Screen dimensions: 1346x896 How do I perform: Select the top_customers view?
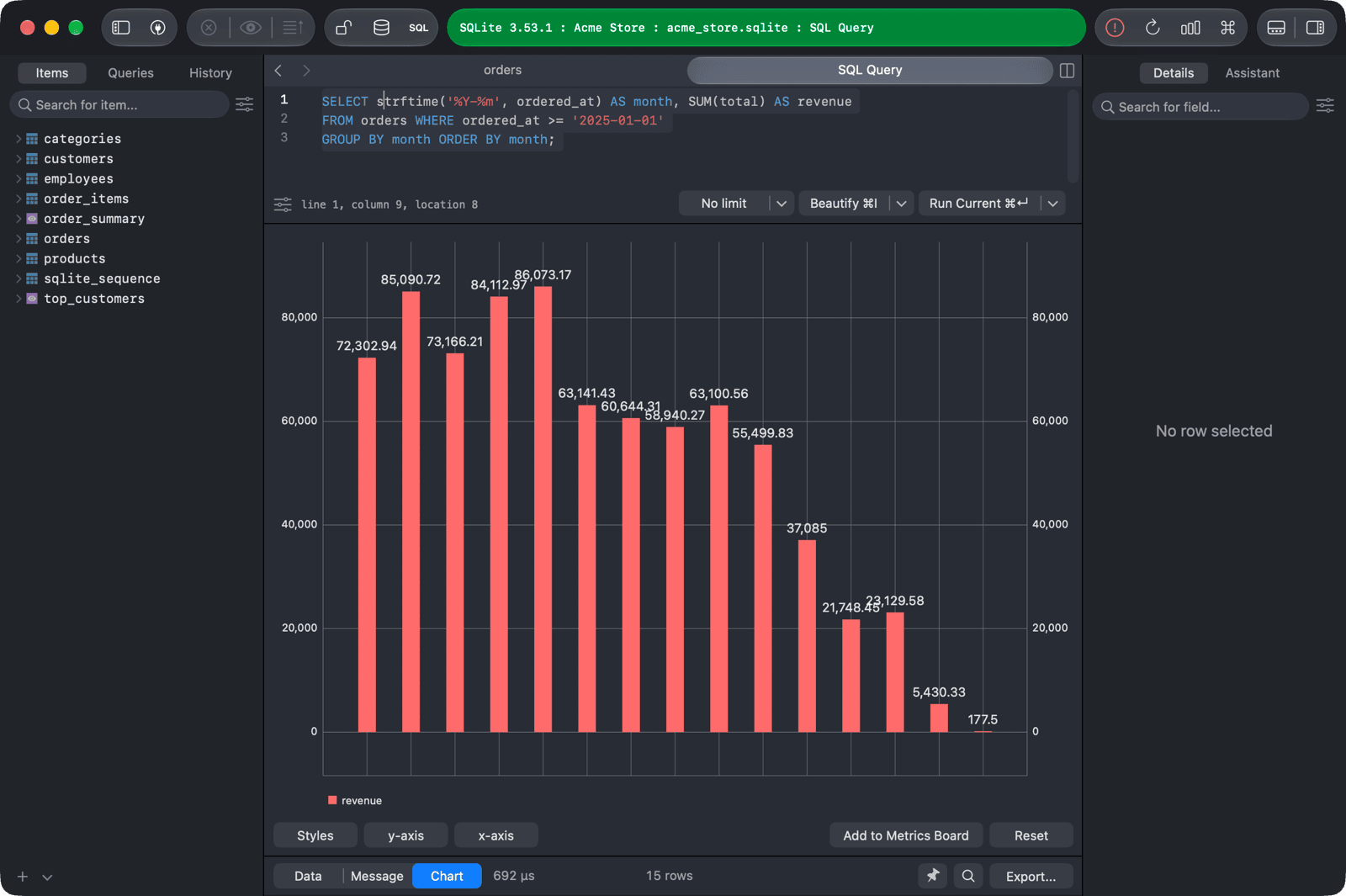(x=94, y=299)
